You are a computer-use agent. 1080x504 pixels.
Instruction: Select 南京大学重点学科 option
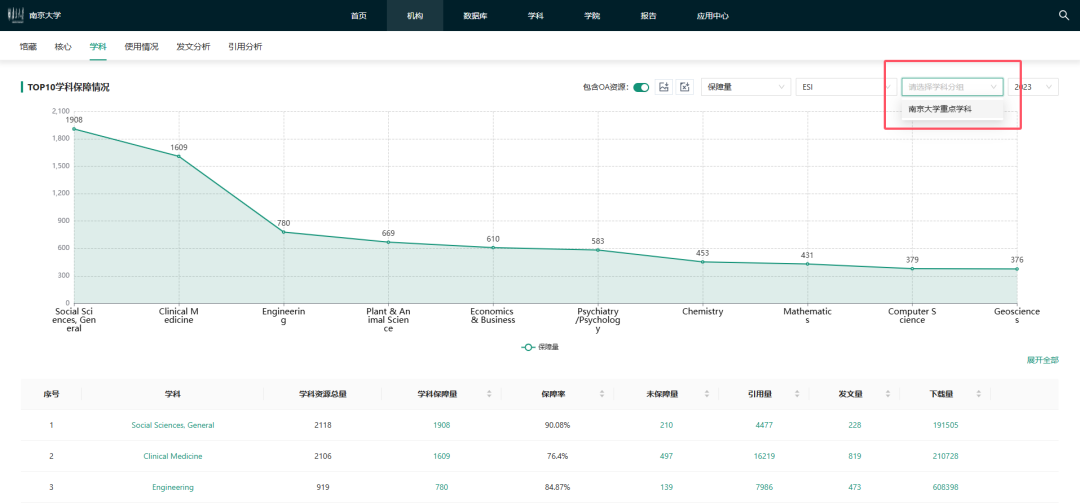(940, 109)
